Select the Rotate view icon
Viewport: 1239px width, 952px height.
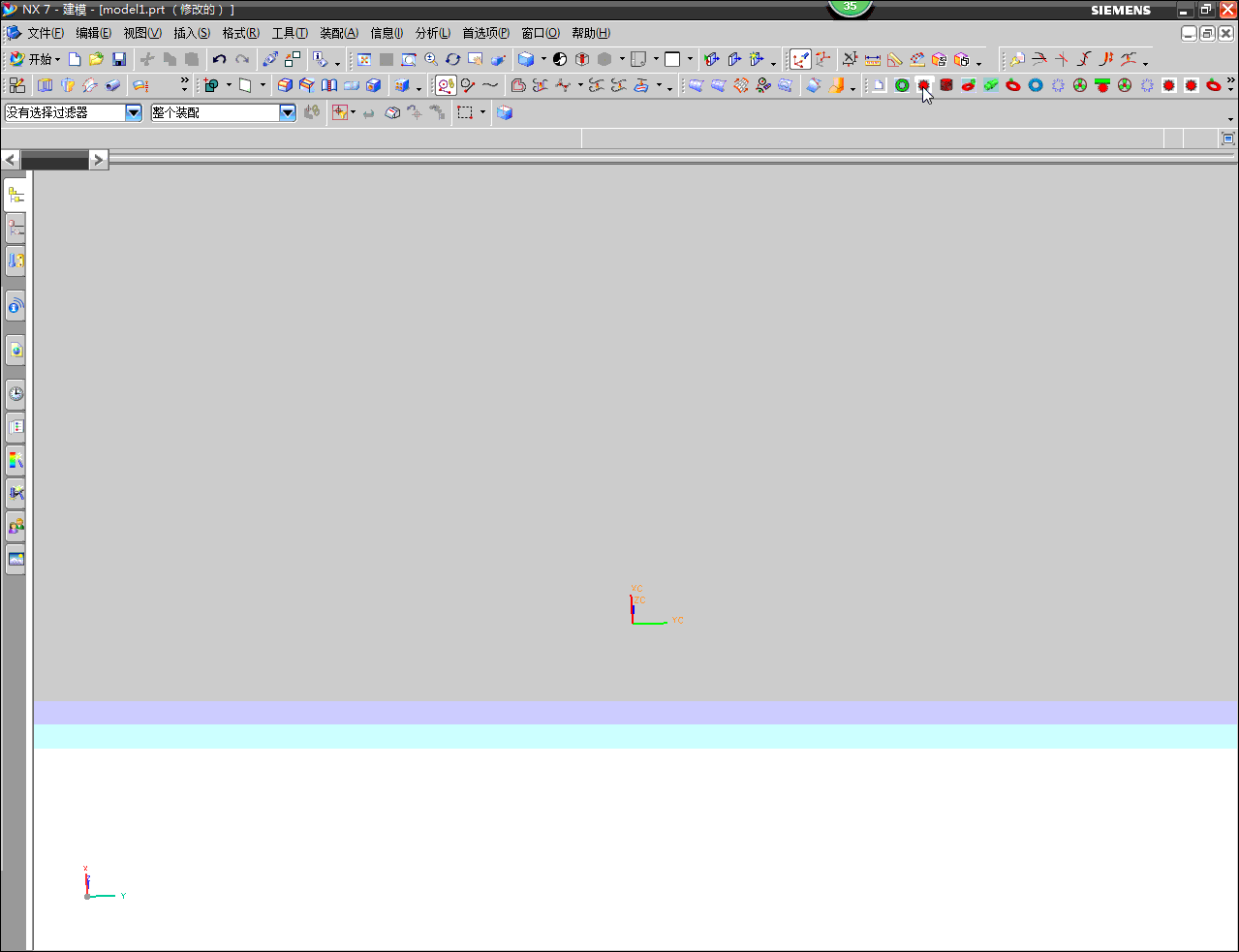pyautogui.click(x=453, y=59)
